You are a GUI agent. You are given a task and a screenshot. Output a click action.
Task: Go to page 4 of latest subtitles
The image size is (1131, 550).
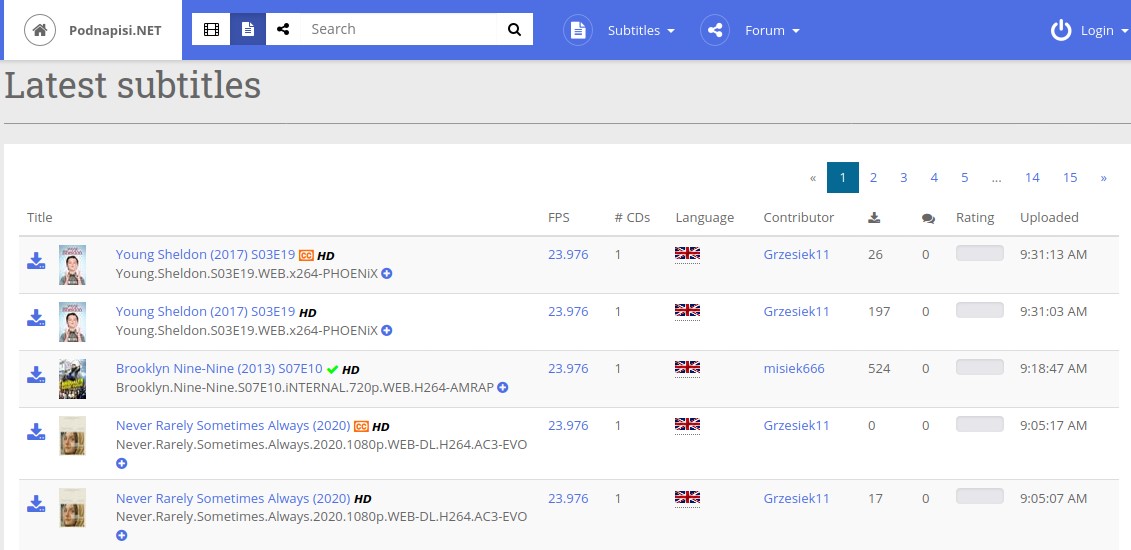934,177
